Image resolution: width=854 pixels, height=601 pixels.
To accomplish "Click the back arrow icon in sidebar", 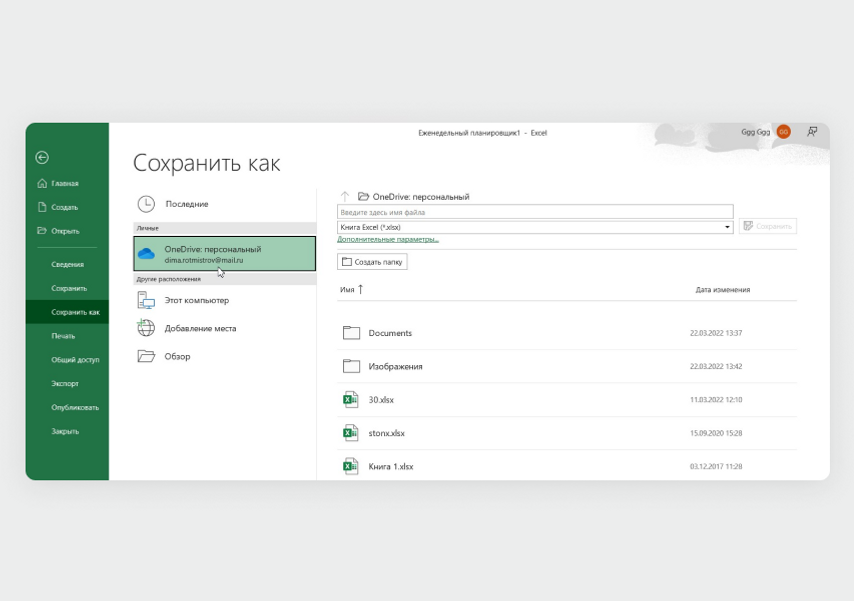I will [42, 157].
